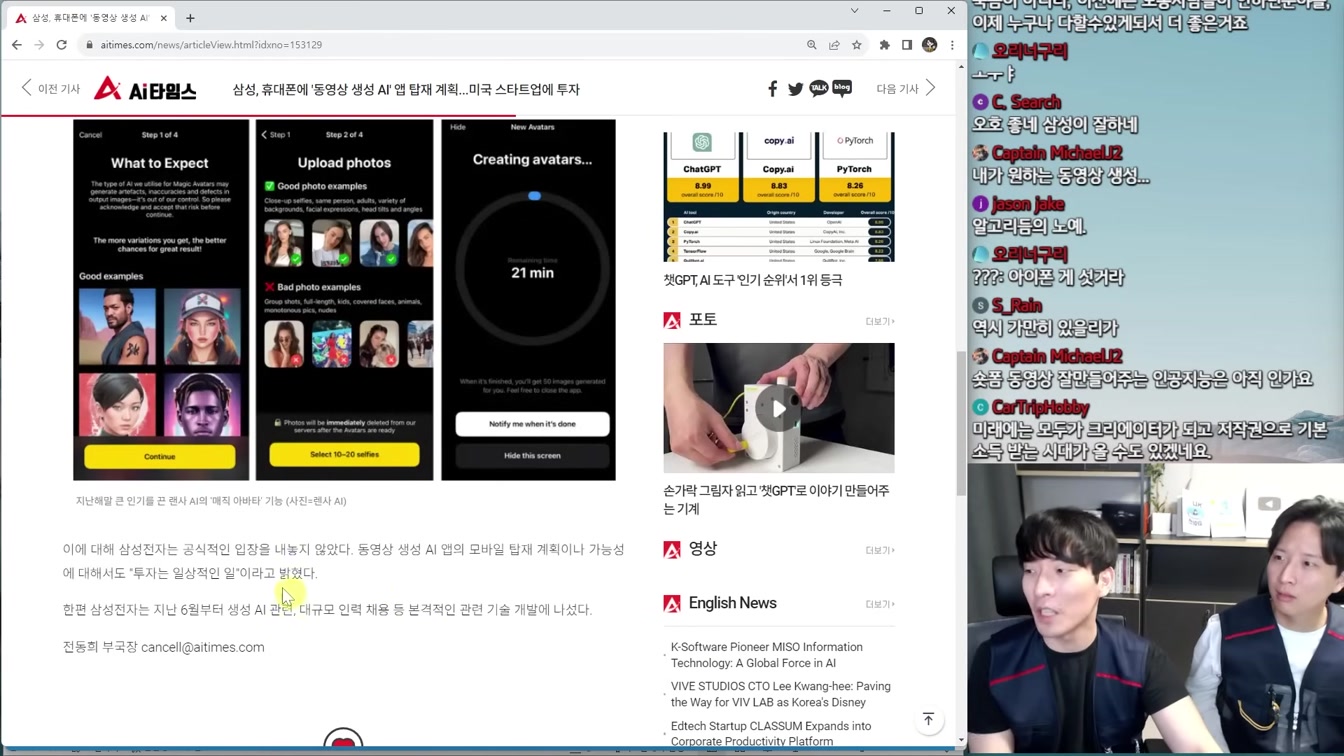This screenshot has width=1344, height=756.
Task: Open the 챗GPT AI 도구 인기 순위 headline
Action: point(753,280)
